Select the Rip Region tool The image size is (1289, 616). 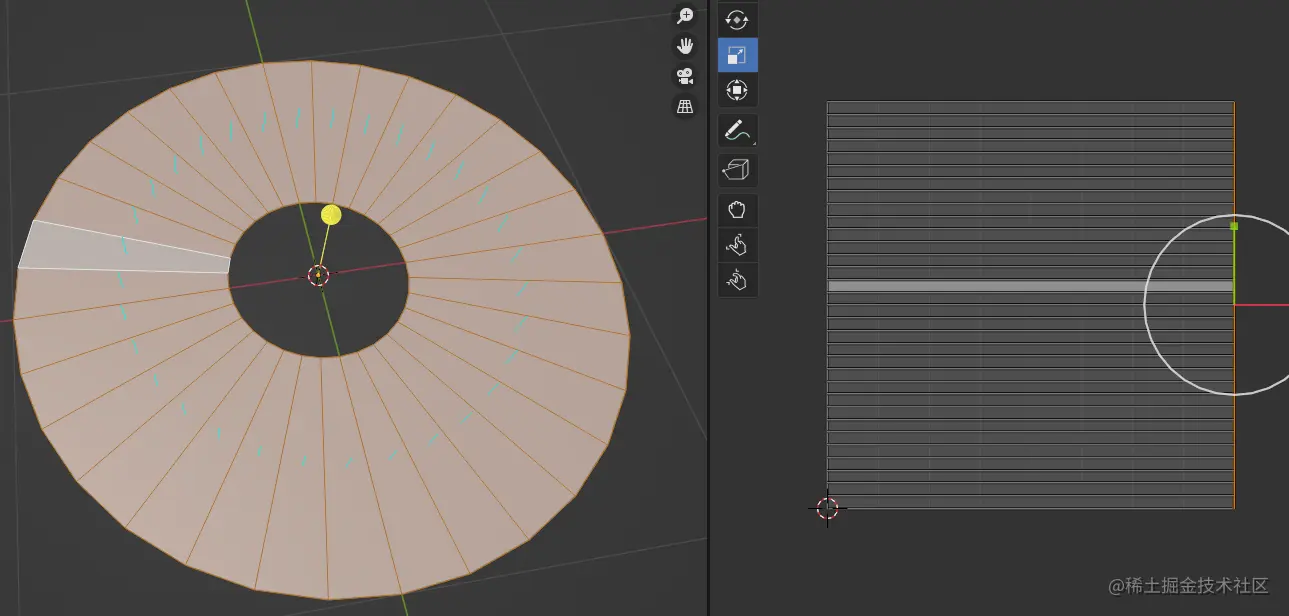tap(737, 170)
